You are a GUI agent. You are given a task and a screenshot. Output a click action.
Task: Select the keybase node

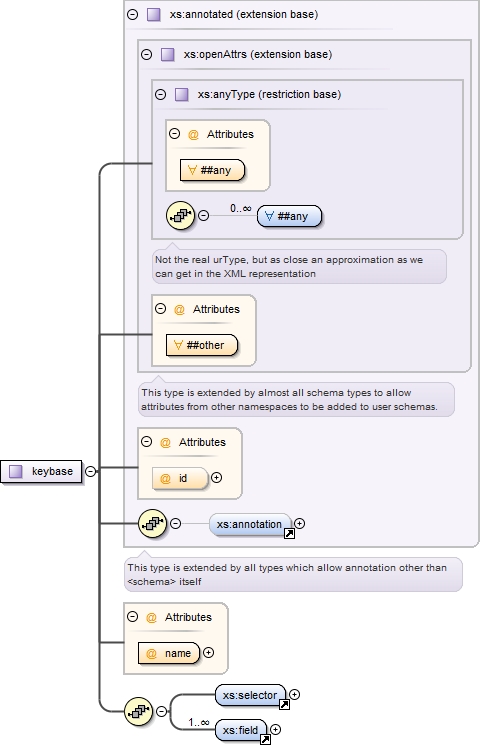tap(41, 471)
